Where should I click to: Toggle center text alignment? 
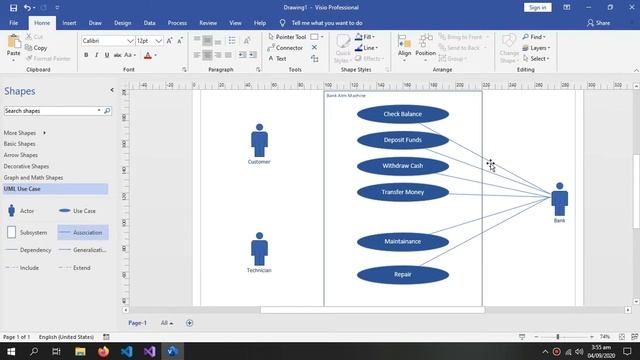207,55
